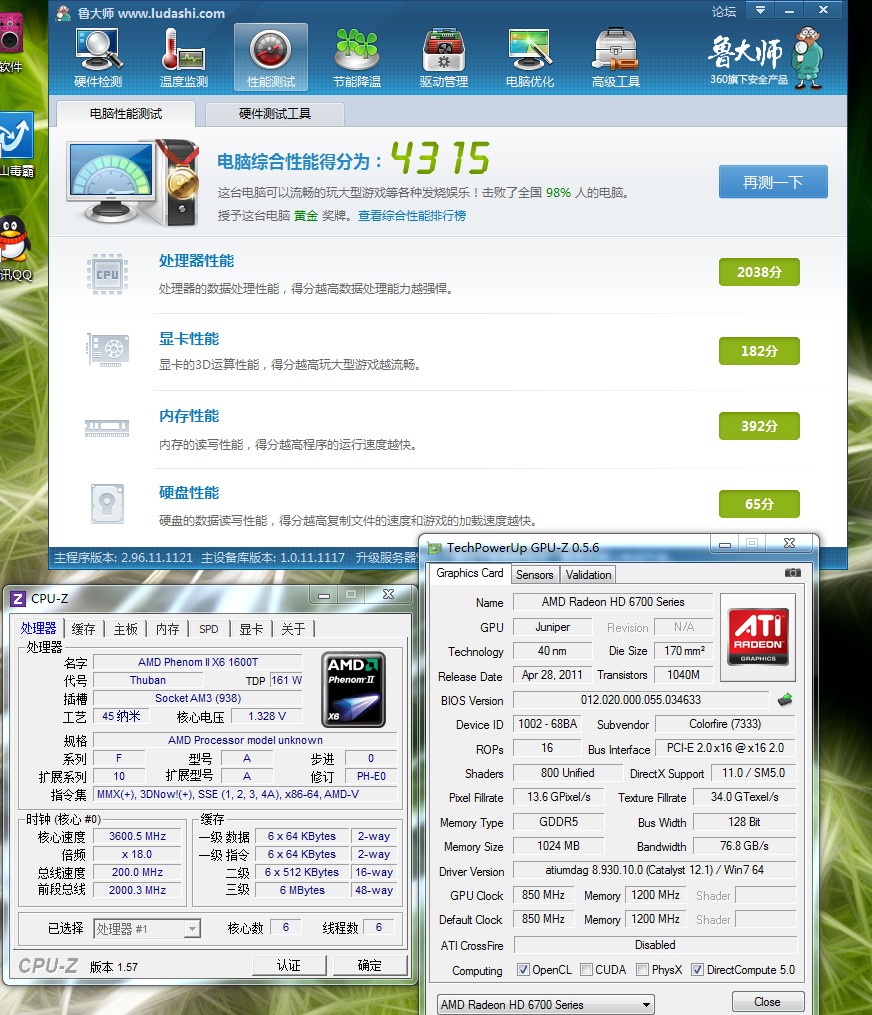The image size is (872, 1015).
Task: Select the 处理器 tab in CPU-Z
Action: 38,628
